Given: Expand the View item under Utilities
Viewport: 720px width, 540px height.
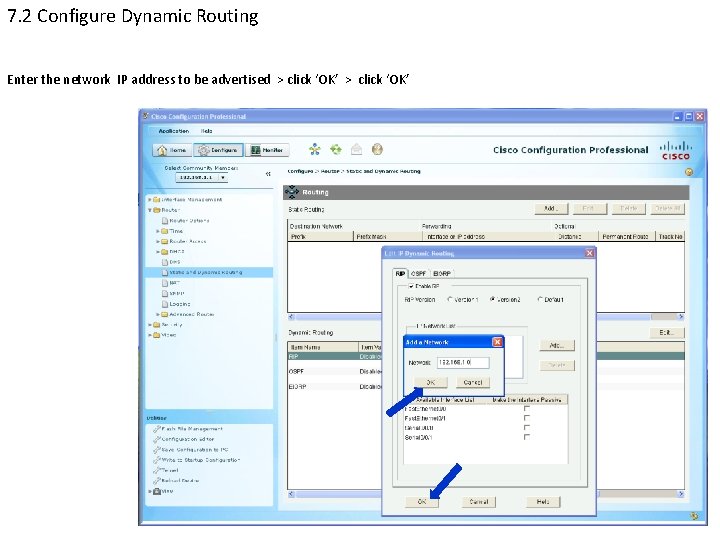Looking at the screenshot, I should pyautogui.click(x=150, y=491).
